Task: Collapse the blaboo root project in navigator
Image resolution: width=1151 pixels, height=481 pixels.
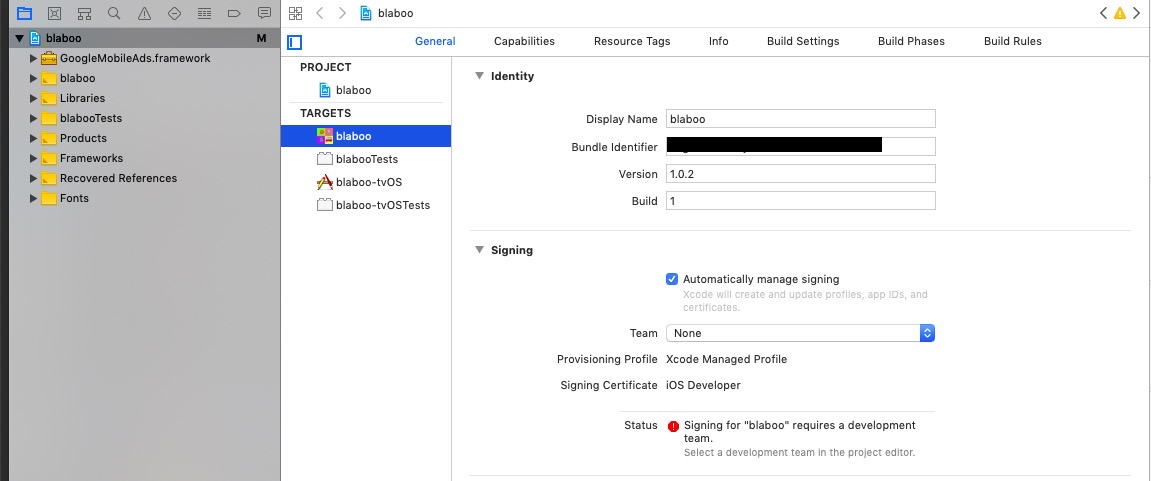Action: click(20, 38)
